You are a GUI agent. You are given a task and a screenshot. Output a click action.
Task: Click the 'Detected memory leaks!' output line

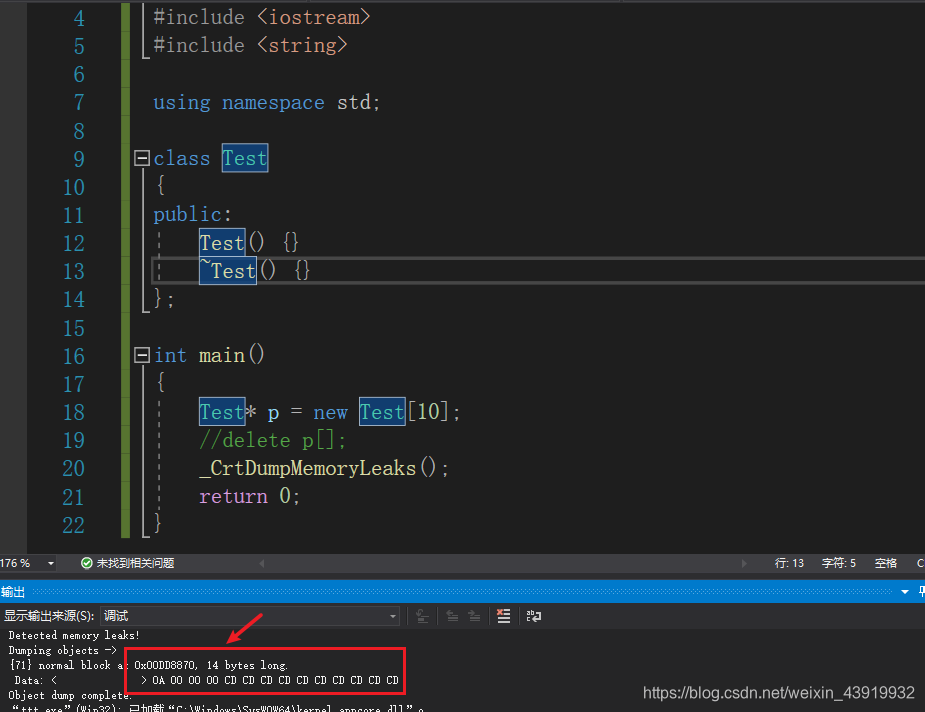pos(74,635)
